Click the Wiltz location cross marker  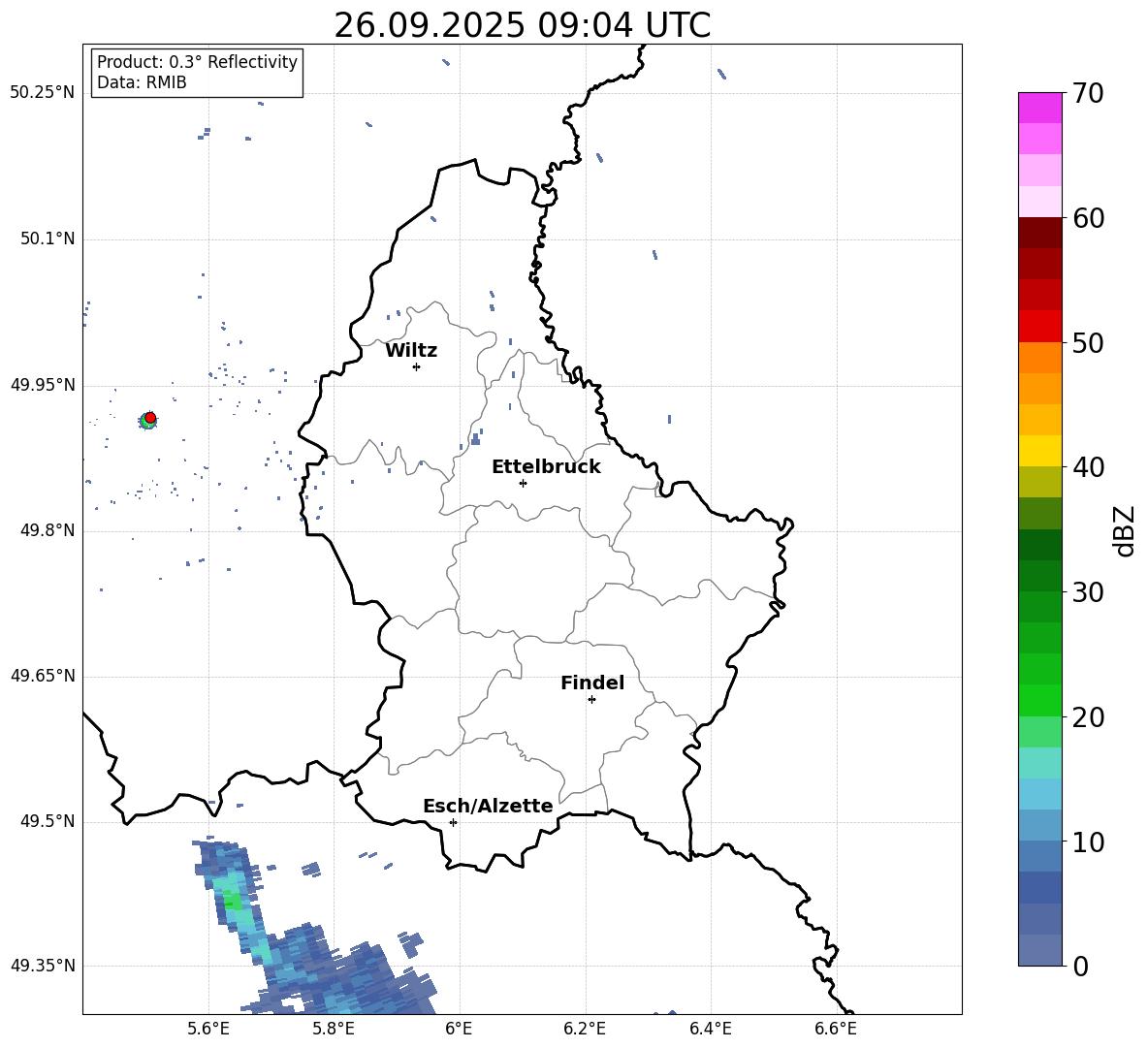pyautogui.click(x=416, y=366)
